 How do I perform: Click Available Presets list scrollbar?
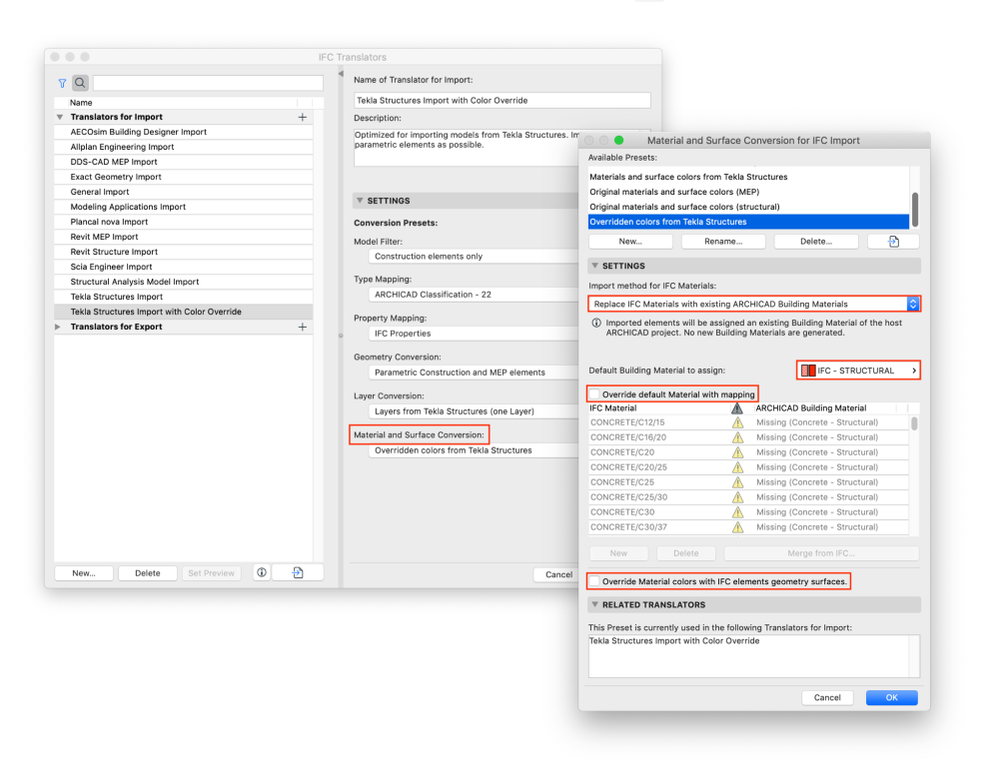[915, 210]
